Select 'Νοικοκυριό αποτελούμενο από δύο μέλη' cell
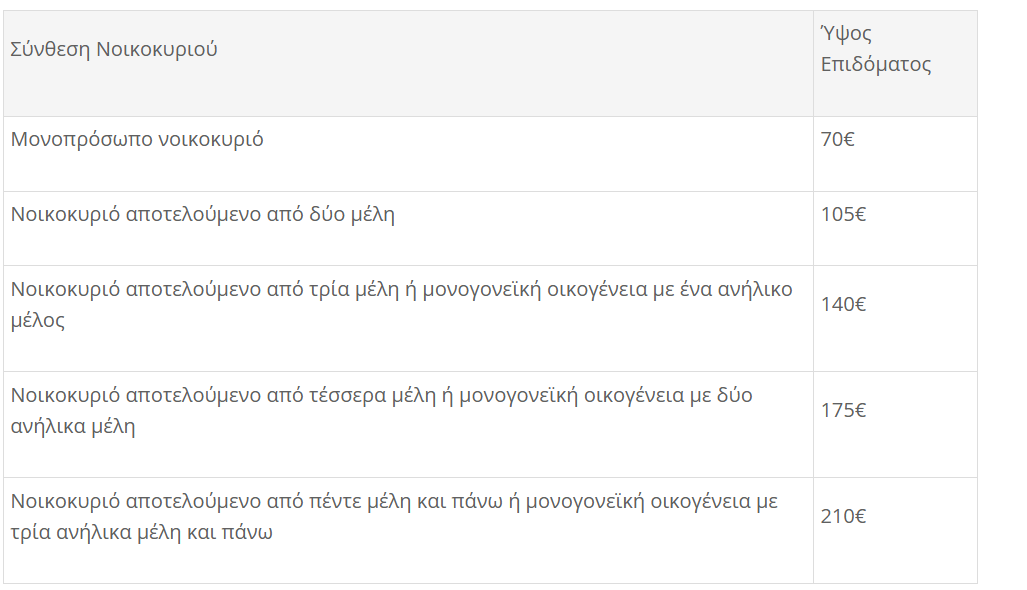Screen dimensions: 1027x590 coord(203,214)
